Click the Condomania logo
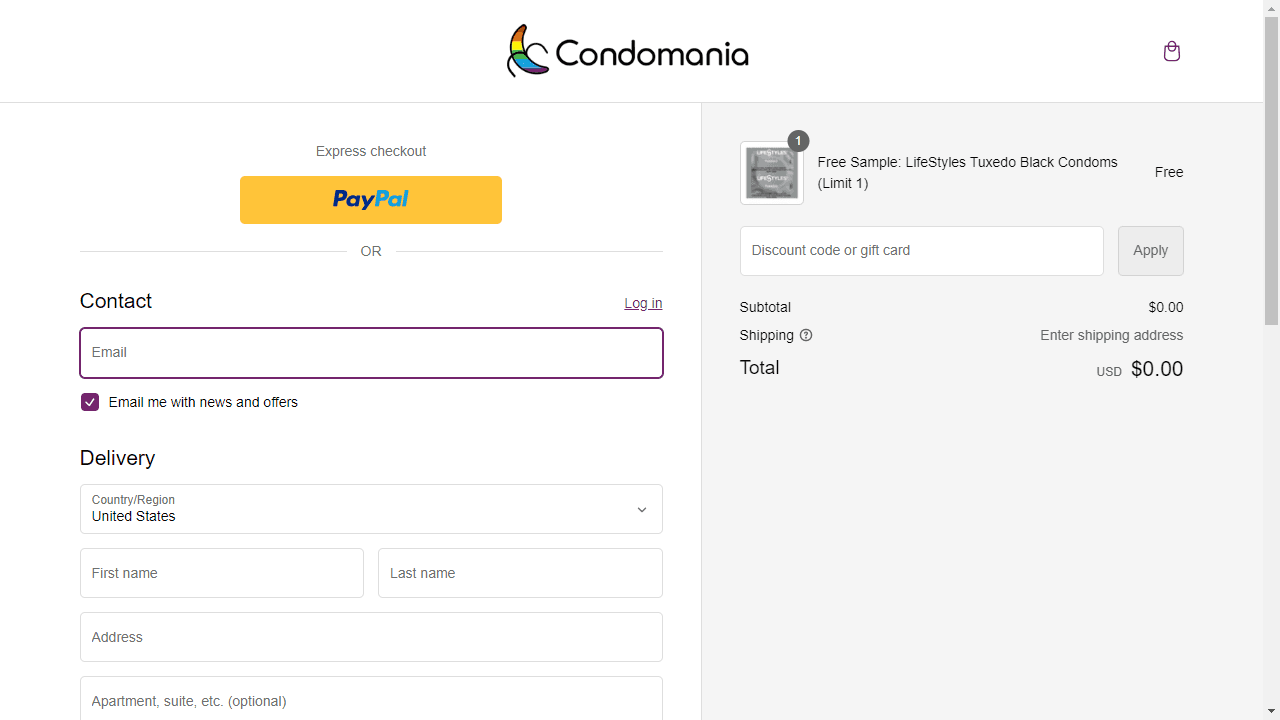 (627, 51)
